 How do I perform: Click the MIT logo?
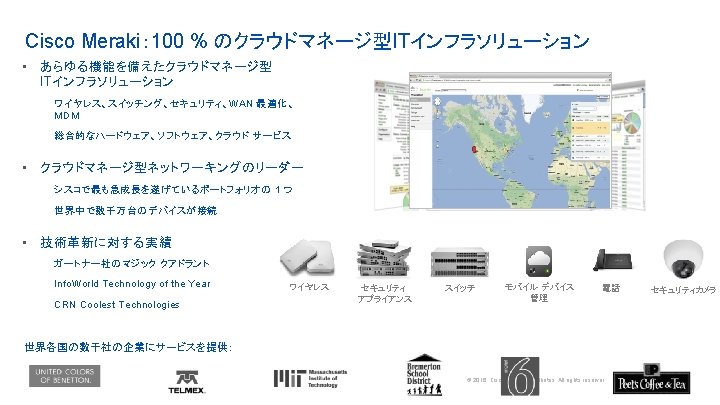click(x=310, y=379)
